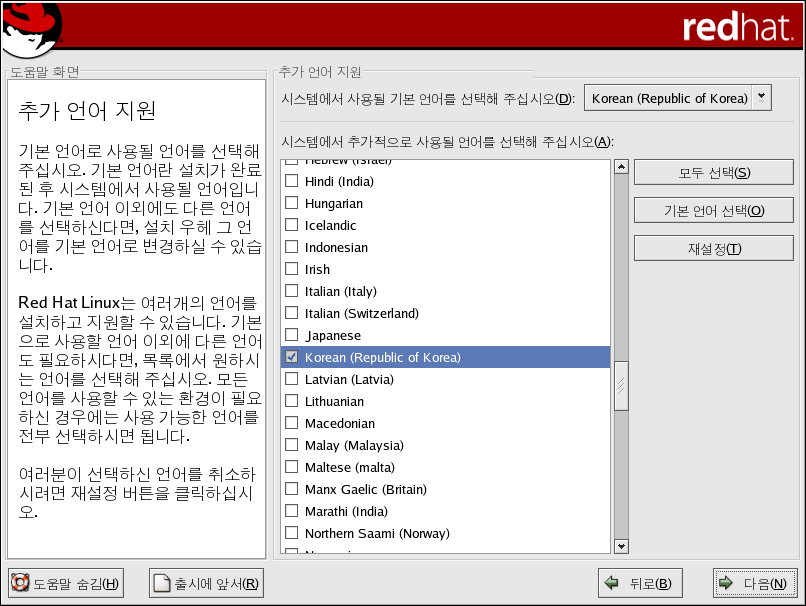Tick the Hindi (India) checkbox
This screenshot has width=806, height=606.
tap(292, 181)
